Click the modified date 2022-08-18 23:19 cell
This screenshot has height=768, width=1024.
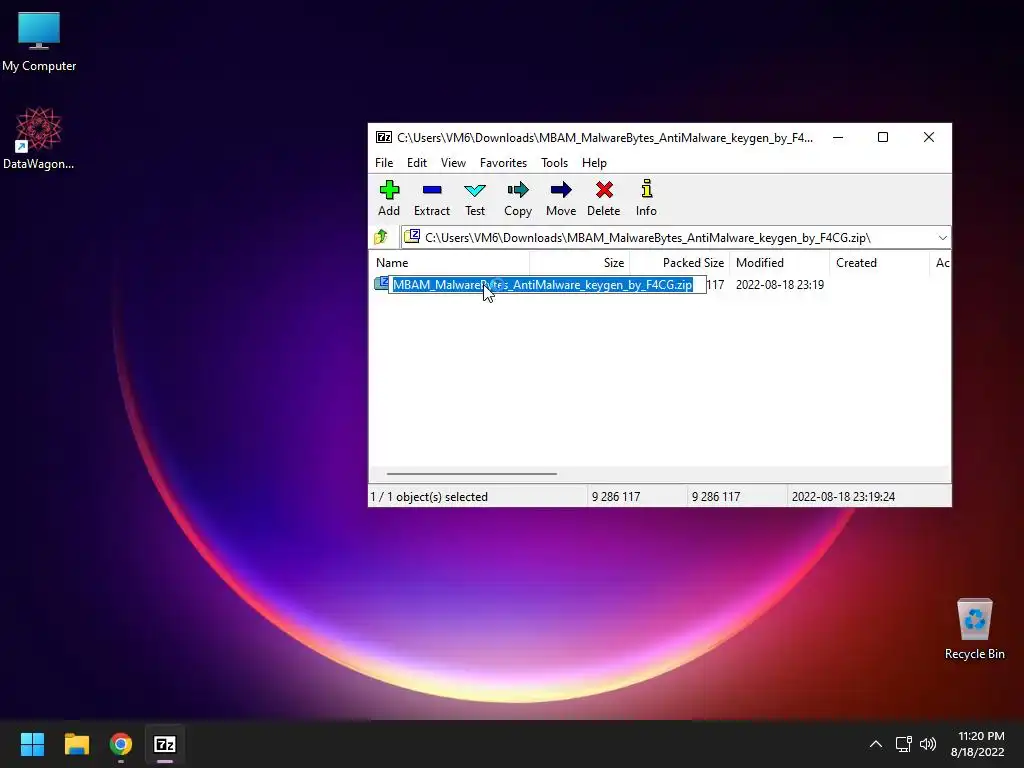(x=780, y=285)
